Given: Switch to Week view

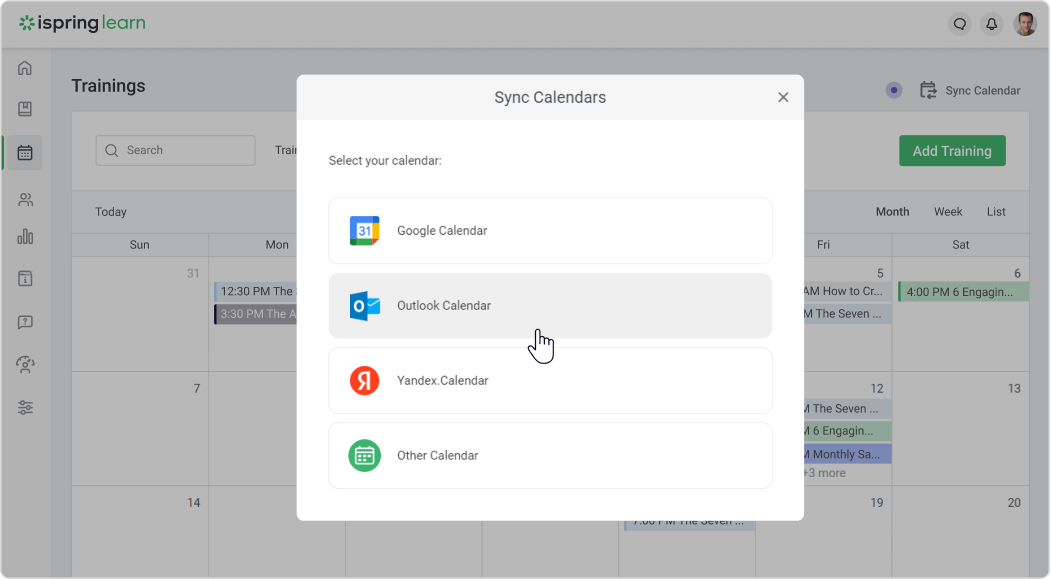Looking at the screenshot, I should click(948, 212).
